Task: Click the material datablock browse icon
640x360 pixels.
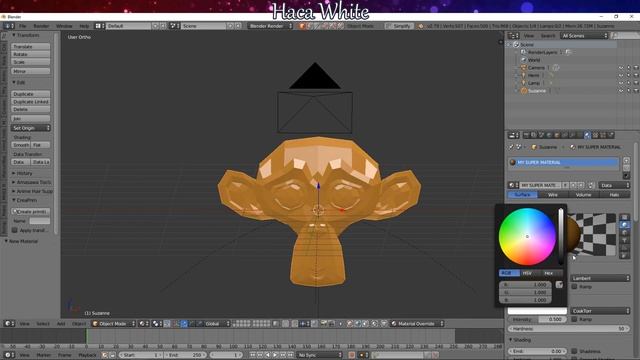Action: click(513, 185)
